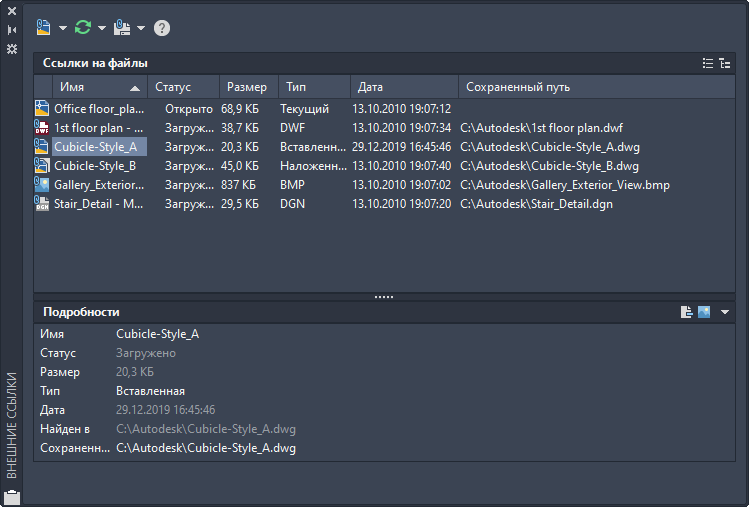Switch file references to tree view
The image size is (749, 507).
coord(724,63)
